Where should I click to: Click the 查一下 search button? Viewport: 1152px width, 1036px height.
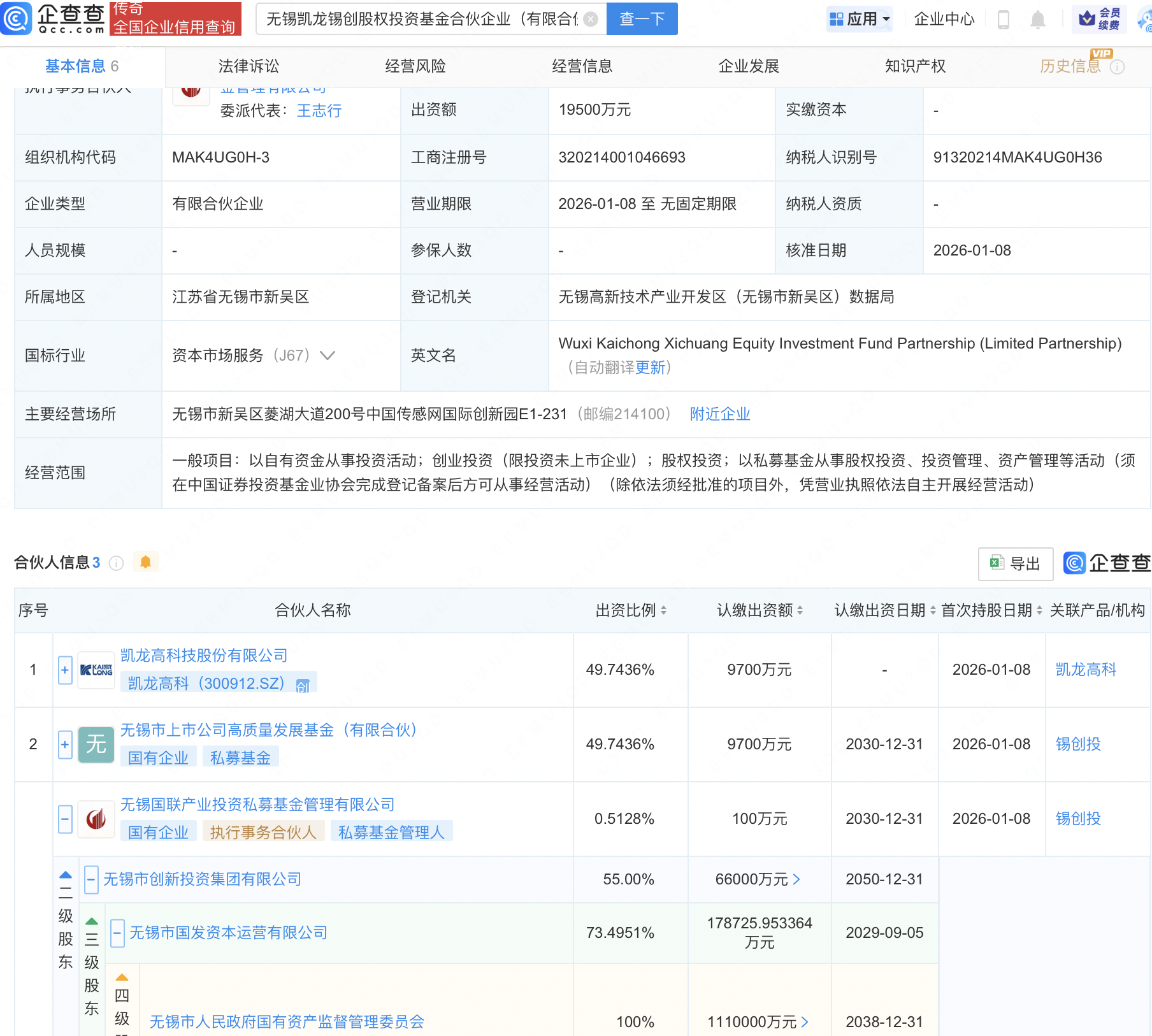coord(640,19)
